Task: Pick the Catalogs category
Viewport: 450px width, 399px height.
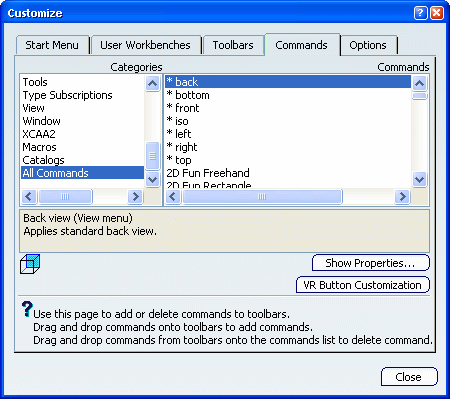Action: (x=82, y=160)
